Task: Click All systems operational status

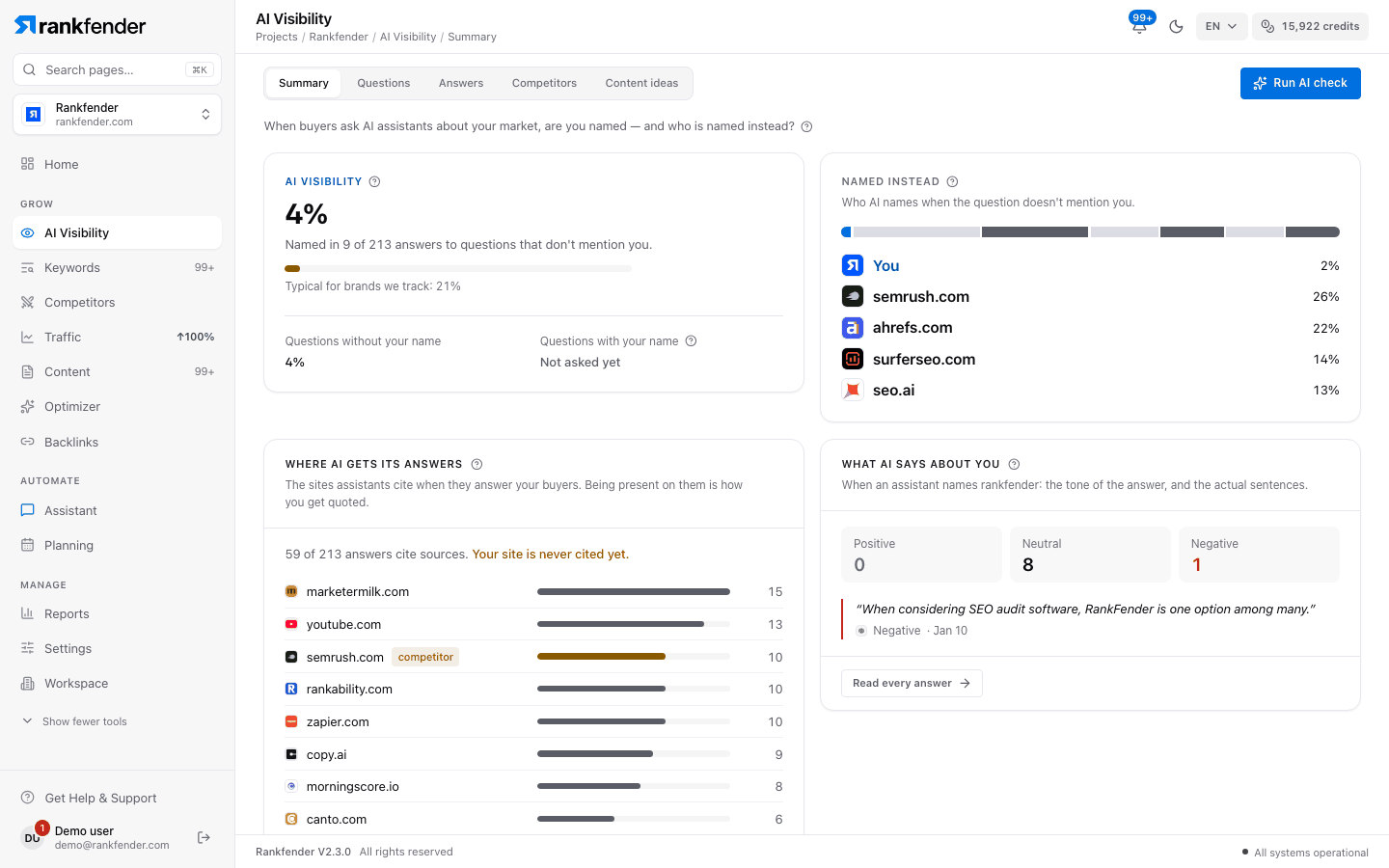Action: [x=1305, y=853]
